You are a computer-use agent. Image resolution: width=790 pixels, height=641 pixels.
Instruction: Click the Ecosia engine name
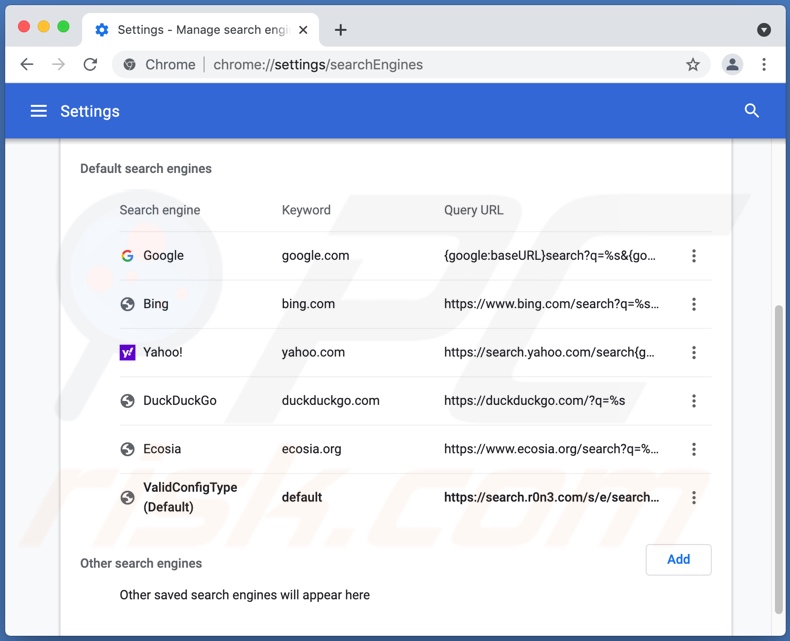(x=162, y=449)
